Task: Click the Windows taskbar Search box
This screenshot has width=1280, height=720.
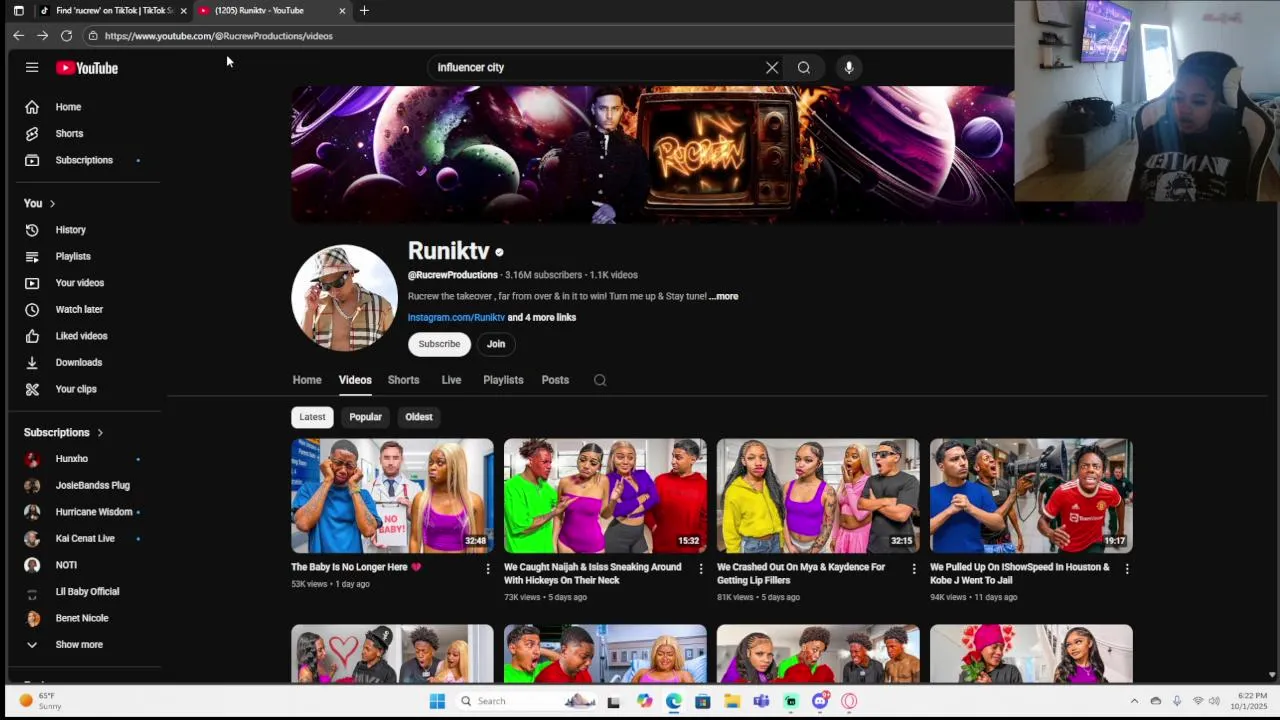Action: tap(528, 701)
